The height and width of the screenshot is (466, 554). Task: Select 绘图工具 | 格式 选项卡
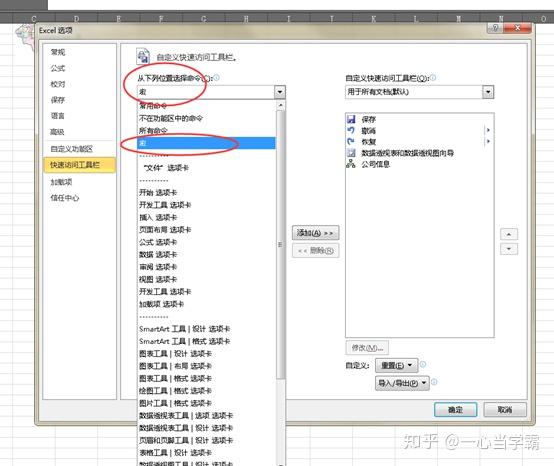[206, 391]
